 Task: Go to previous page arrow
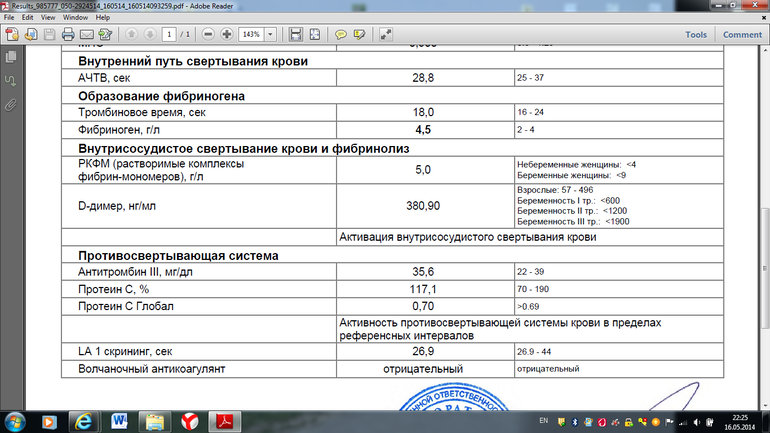tap(131, 34)
